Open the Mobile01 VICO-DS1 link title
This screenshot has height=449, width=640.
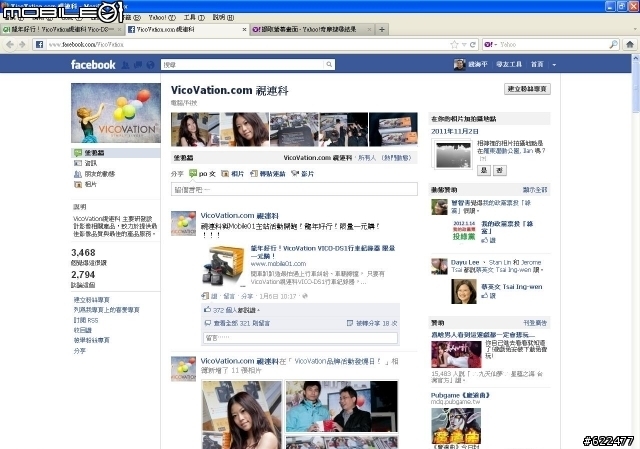[x=323, y=252]
